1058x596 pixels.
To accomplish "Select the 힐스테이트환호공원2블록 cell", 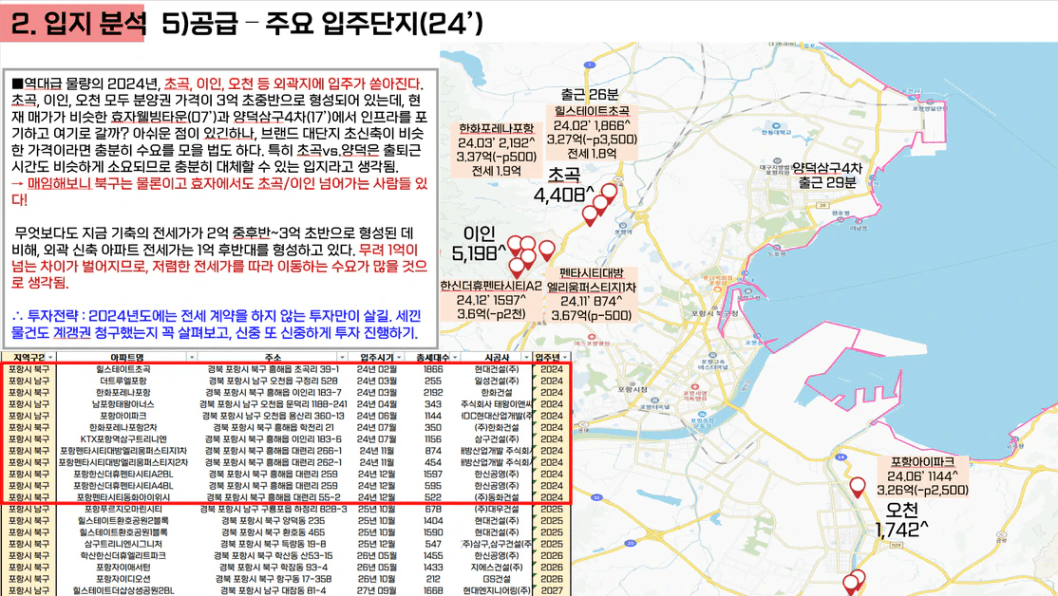I will click(123, 520).
